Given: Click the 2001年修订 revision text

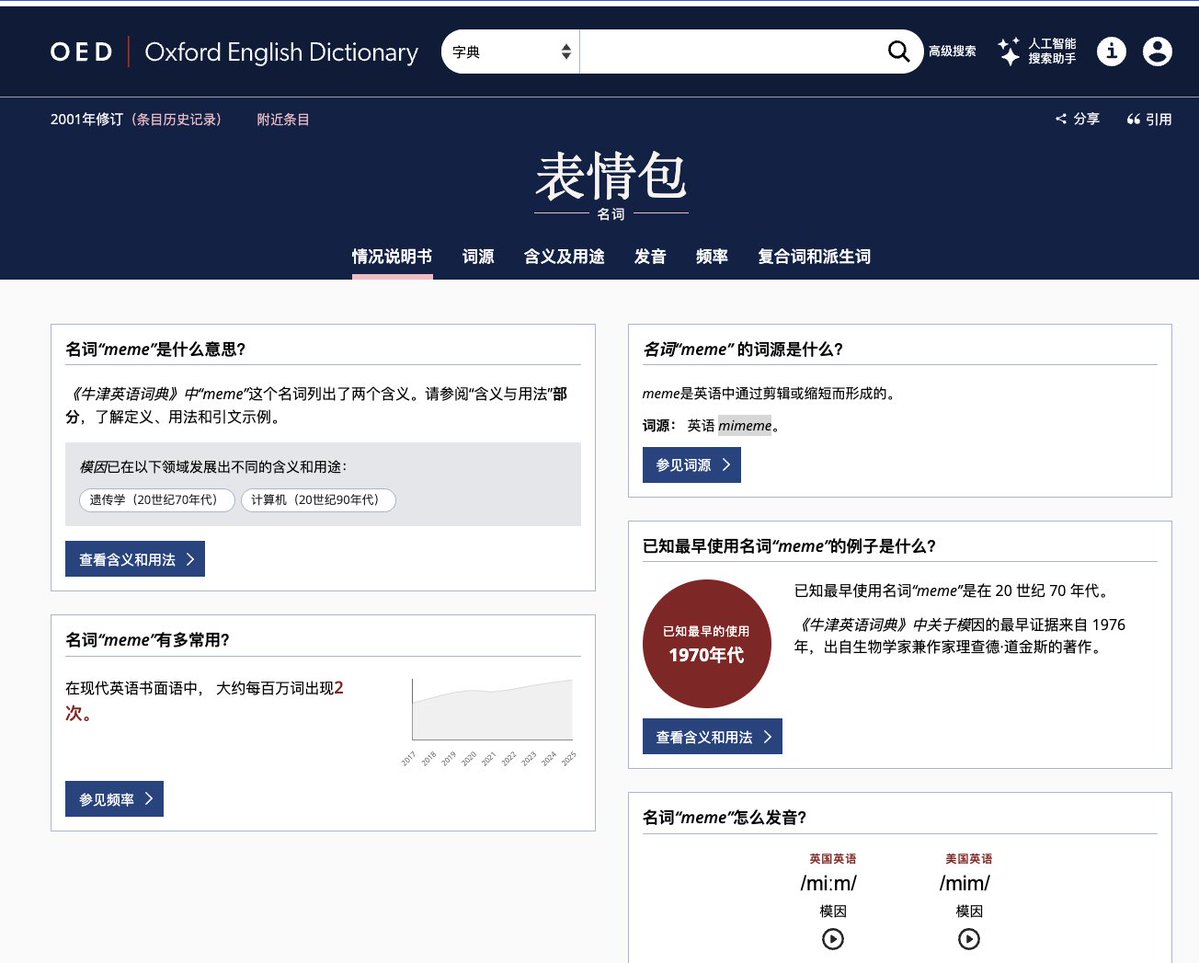Looking at the screenshot, I should (x=86, y=119).
